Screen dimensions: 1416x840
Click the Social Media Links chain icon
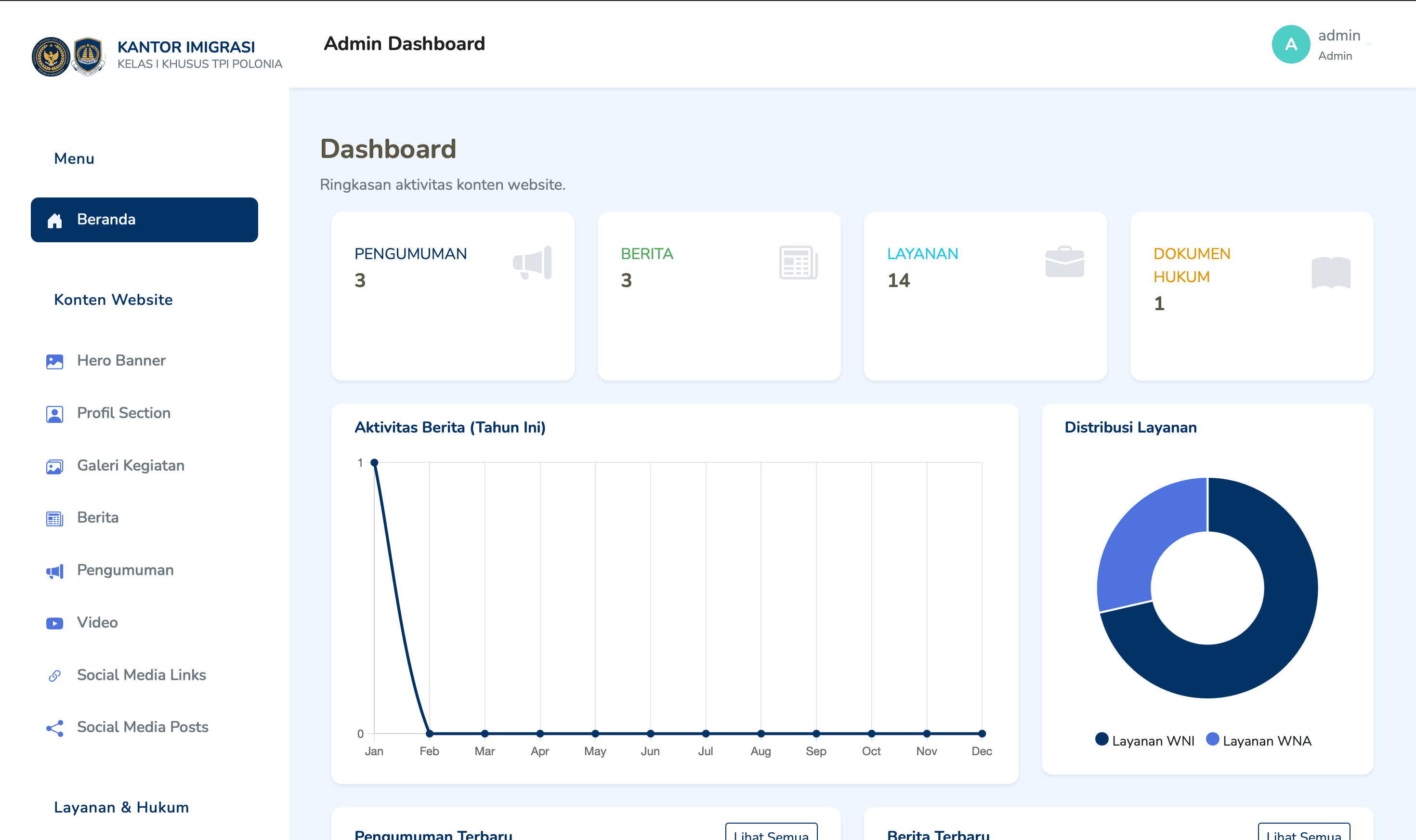click(x=54, y=675)
